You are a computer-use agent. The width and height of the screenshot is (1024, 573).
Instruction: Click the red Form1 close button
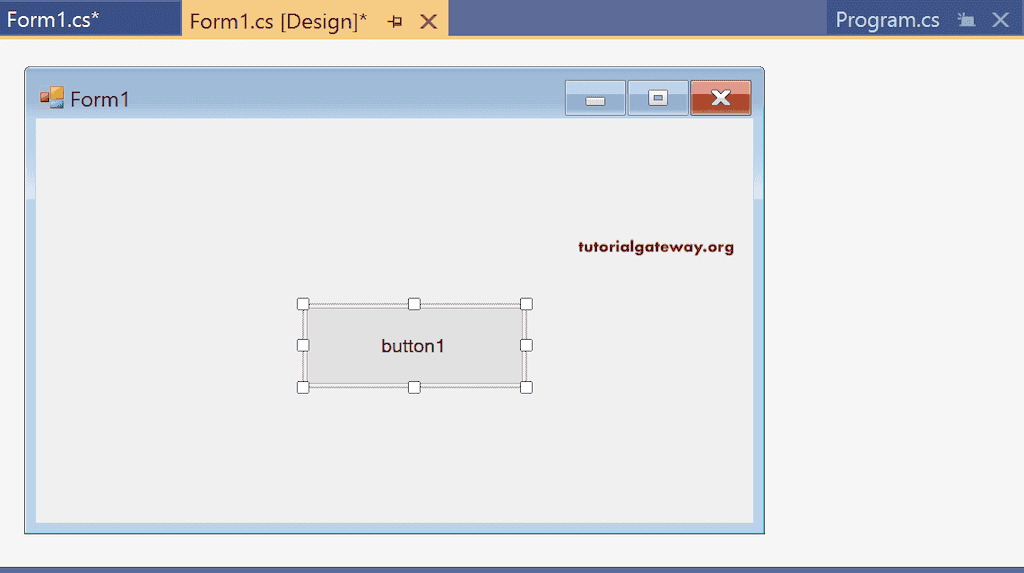[721, 98]
